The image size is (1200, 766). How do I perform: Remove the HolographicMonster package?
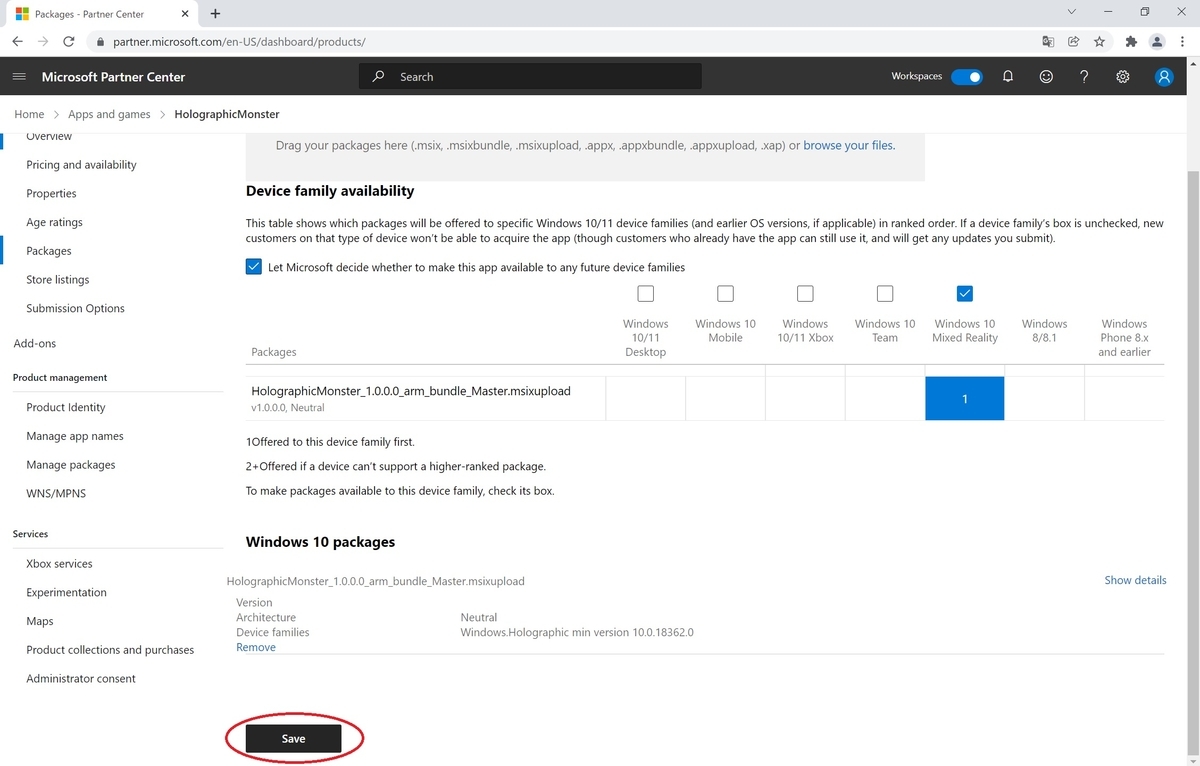tap(256, 647)
